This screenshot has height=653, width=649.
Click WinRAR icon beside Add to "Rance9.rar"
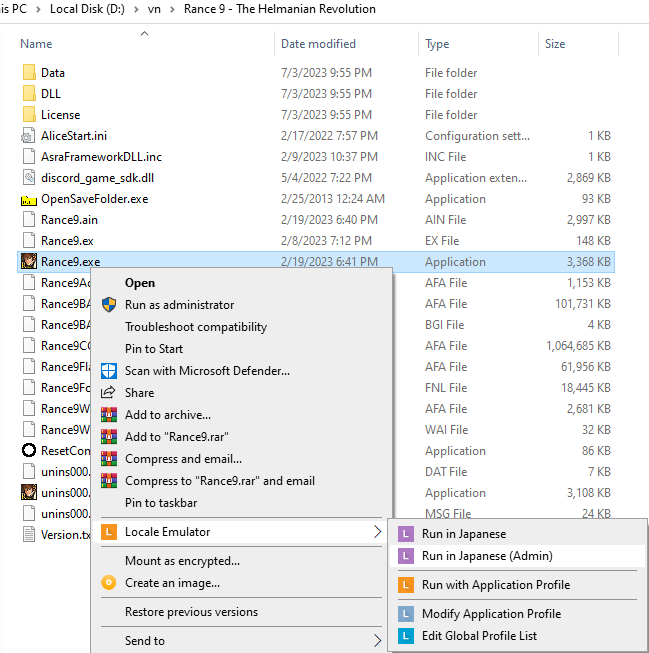[109, 436]
